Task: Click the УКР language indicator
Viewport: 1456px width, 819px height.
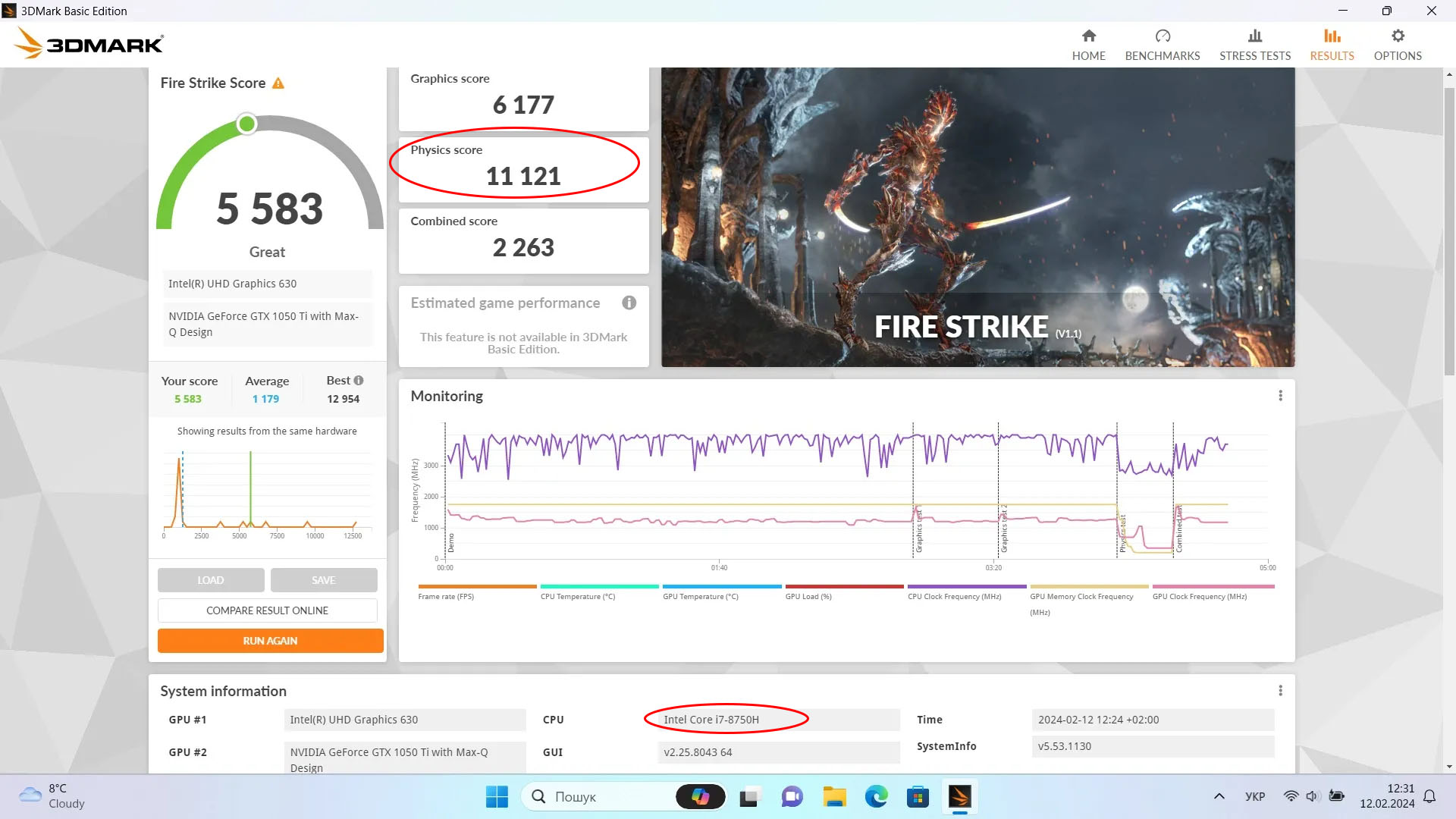Action: (1254, 796)
